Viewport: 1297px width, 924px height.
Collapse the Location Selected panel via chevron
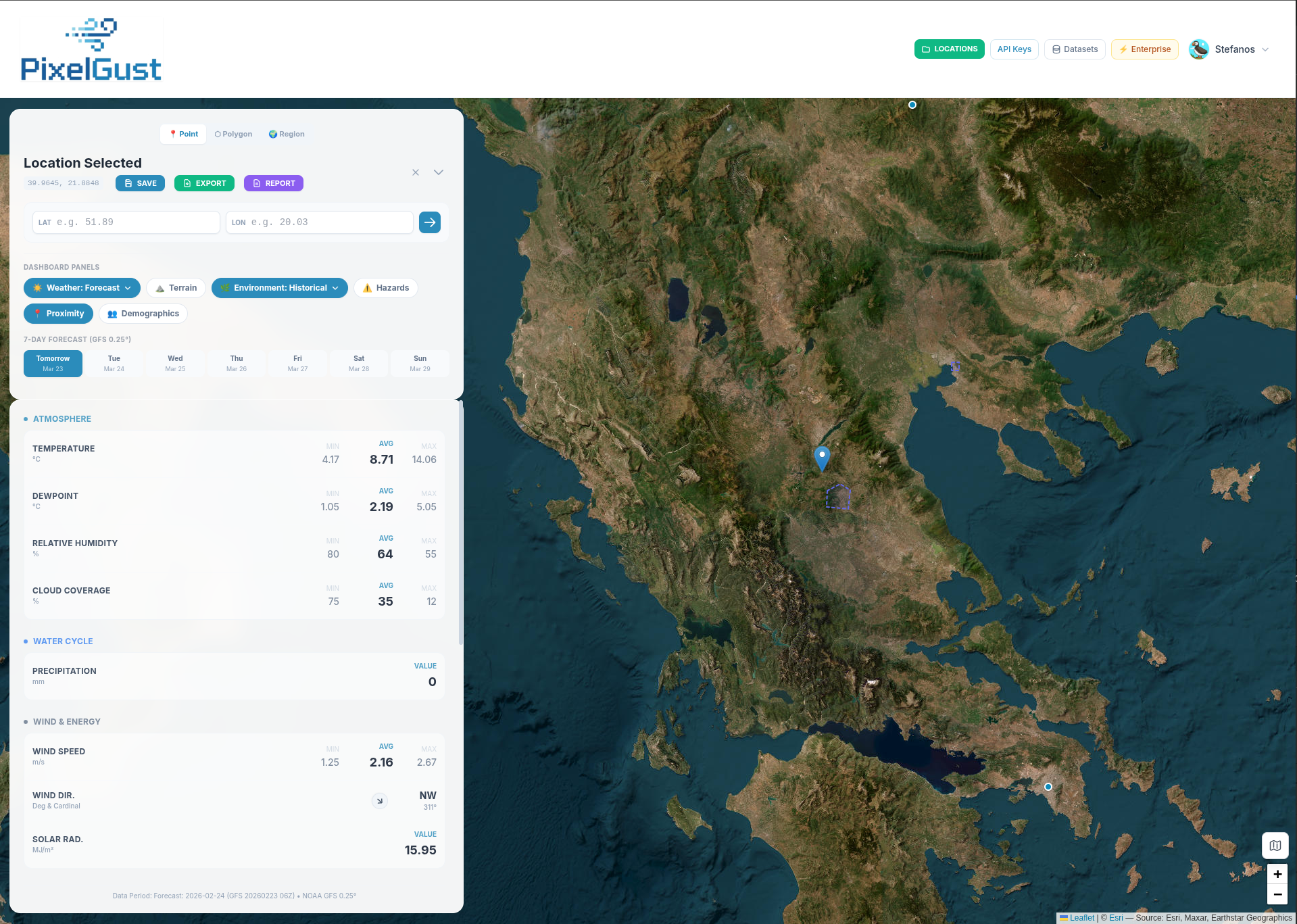coord(439,172)
